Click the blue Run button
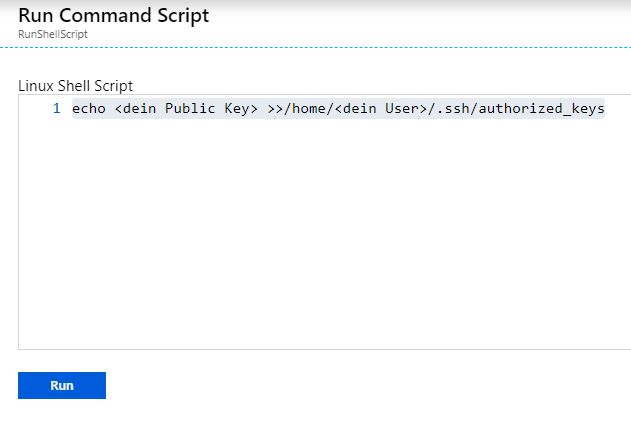 (61, 385)
